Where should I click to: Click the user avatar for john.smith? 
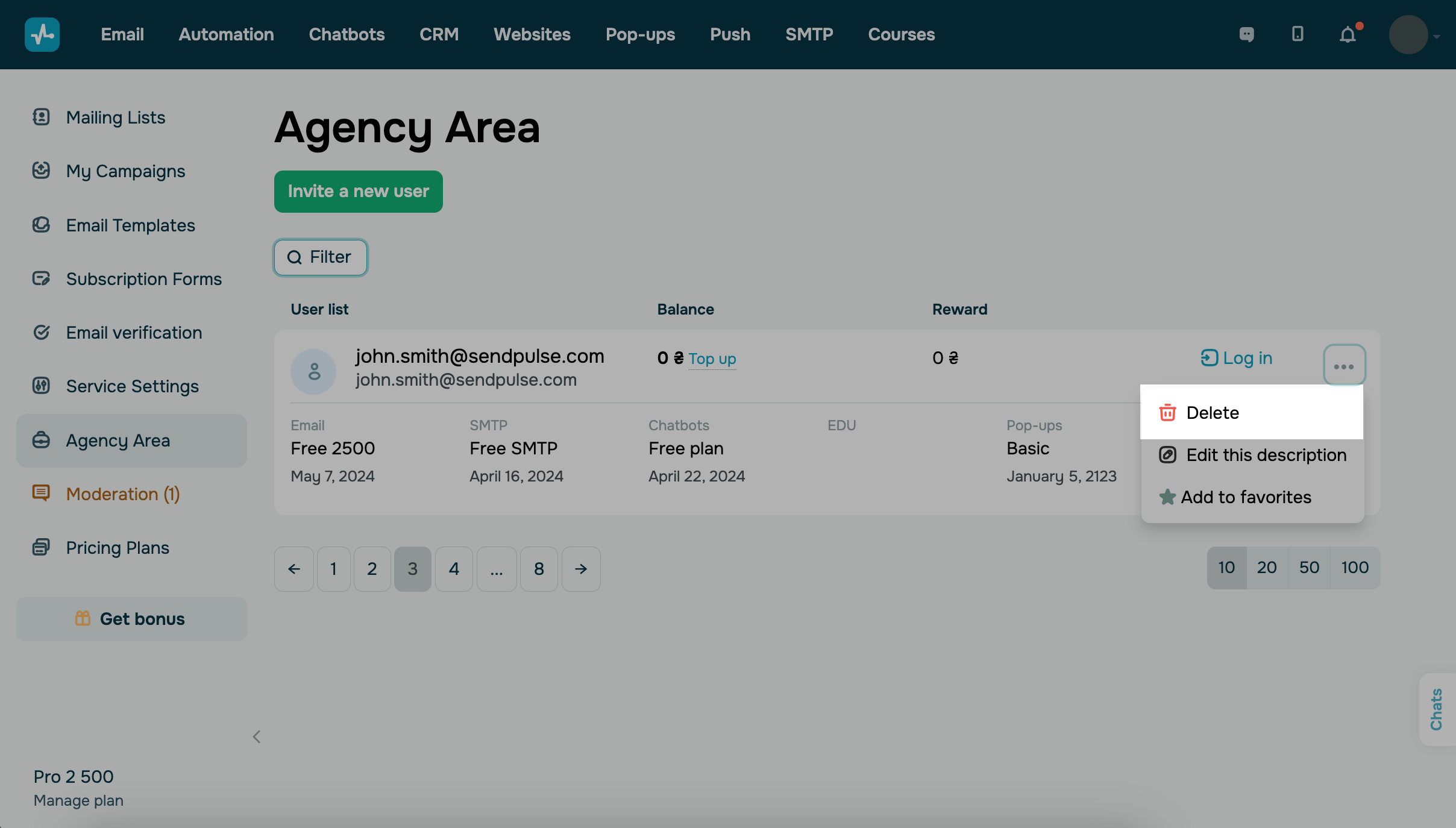[x=313, y=371]
